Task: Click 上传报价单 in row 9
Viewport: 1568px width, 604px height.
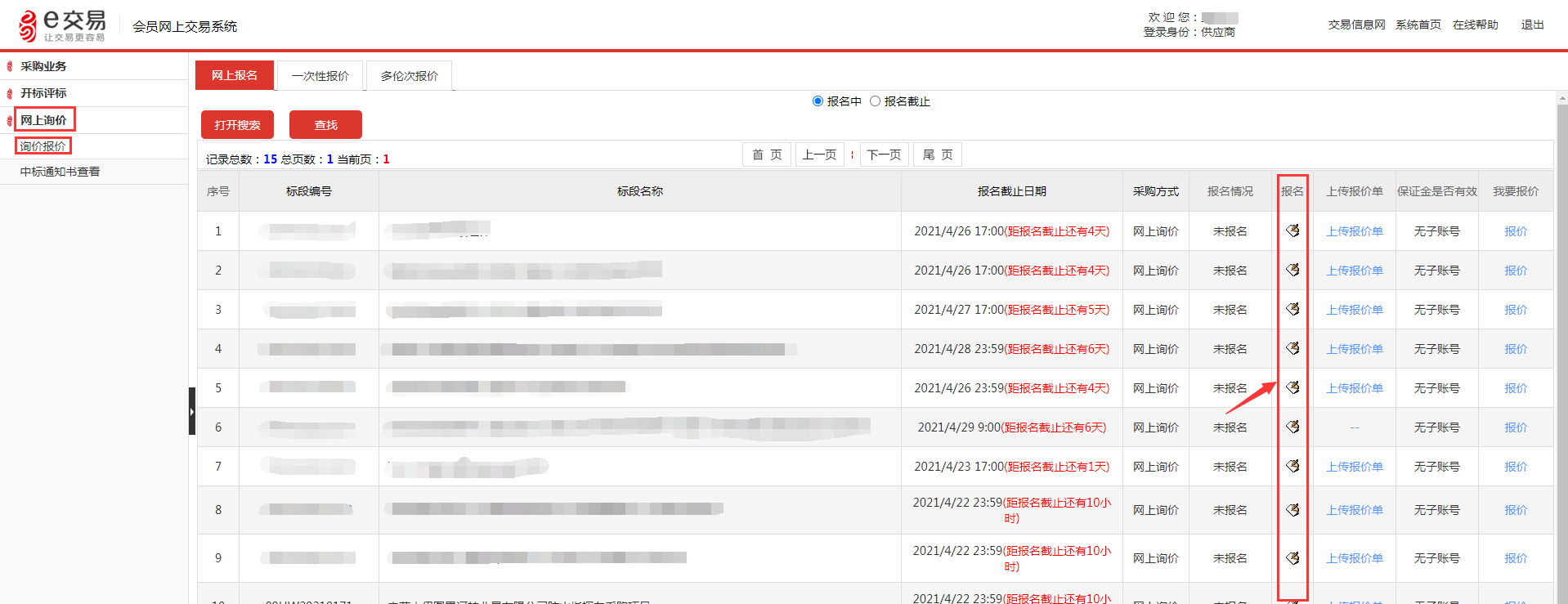Action: (x=1355, y=558)
